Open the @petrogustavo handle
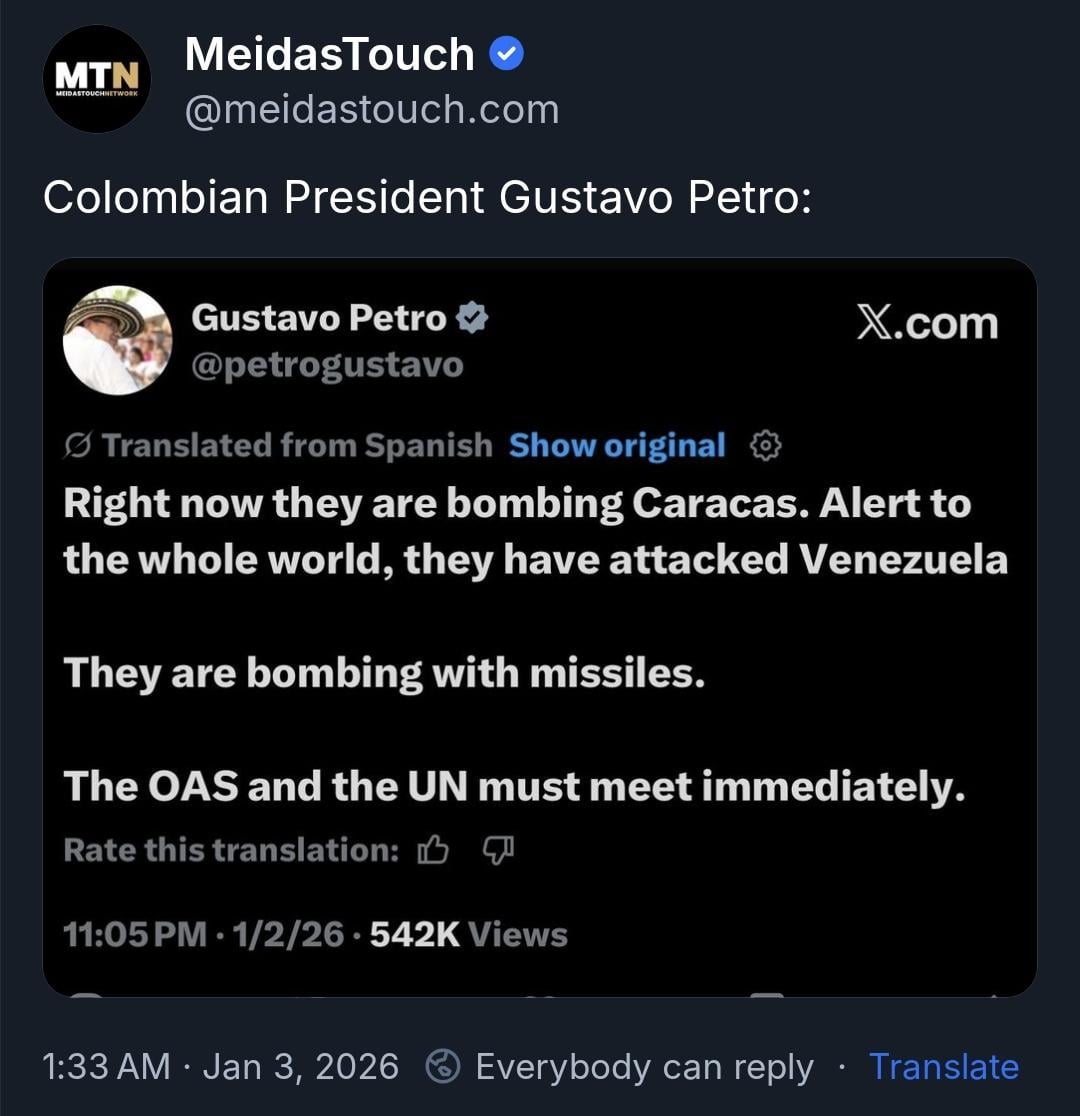The image size is (1080, 1116). click(x=327, y=366)
